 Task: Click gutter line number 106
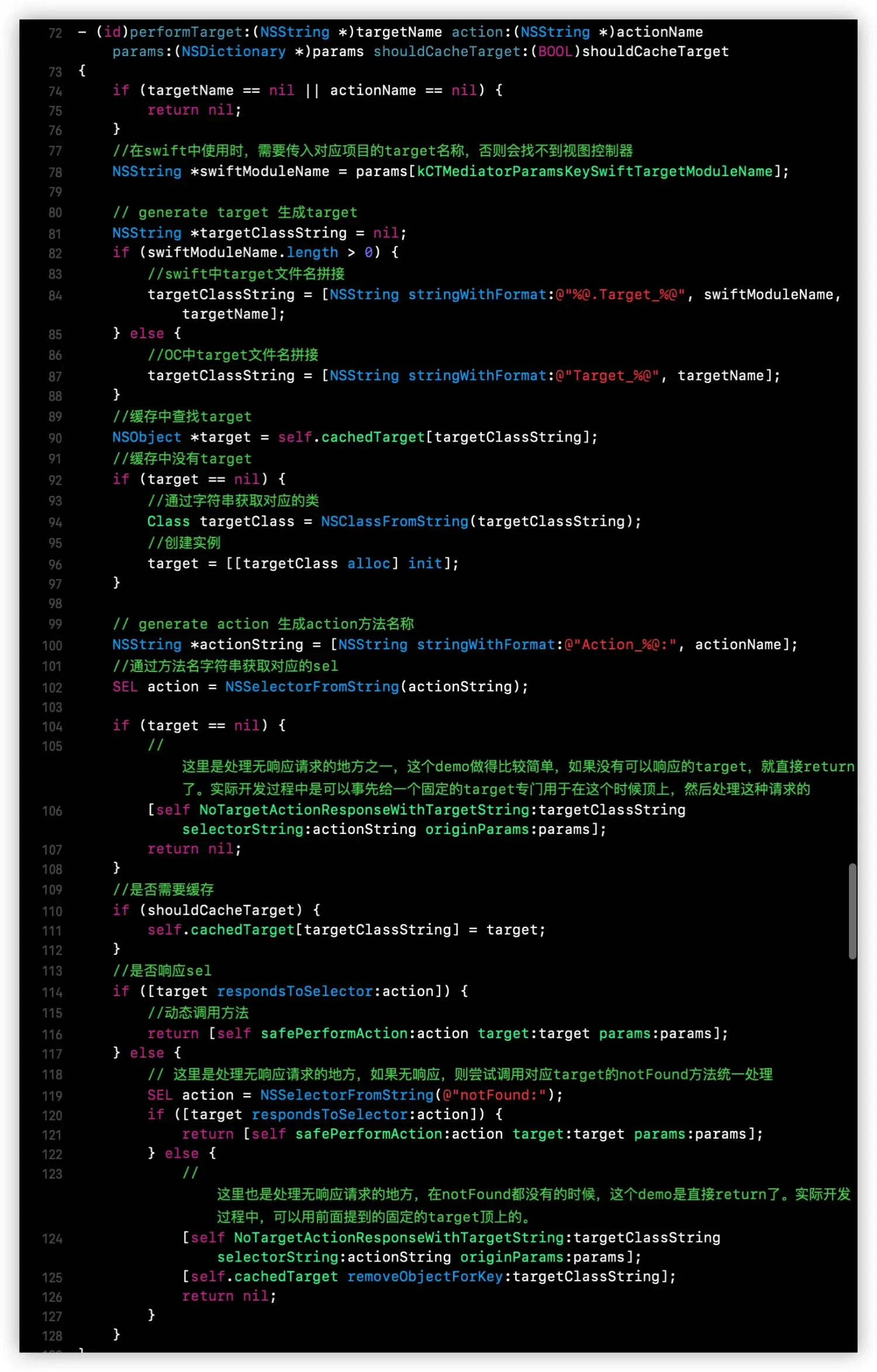pyautogui.click(x=52, y=811)
